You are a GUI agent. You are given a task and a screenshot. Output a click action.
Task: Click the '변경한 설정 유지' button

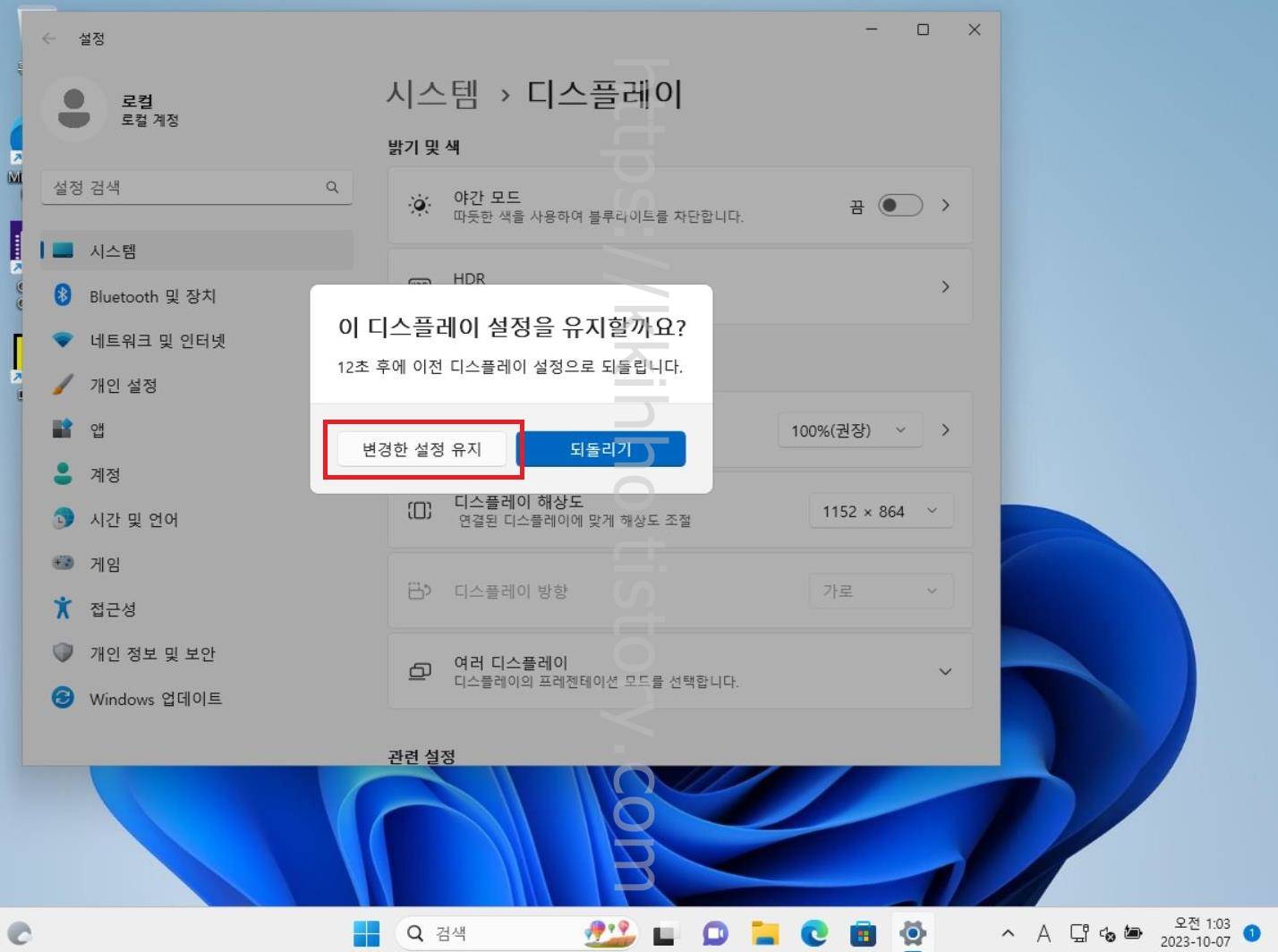(422, 449)
